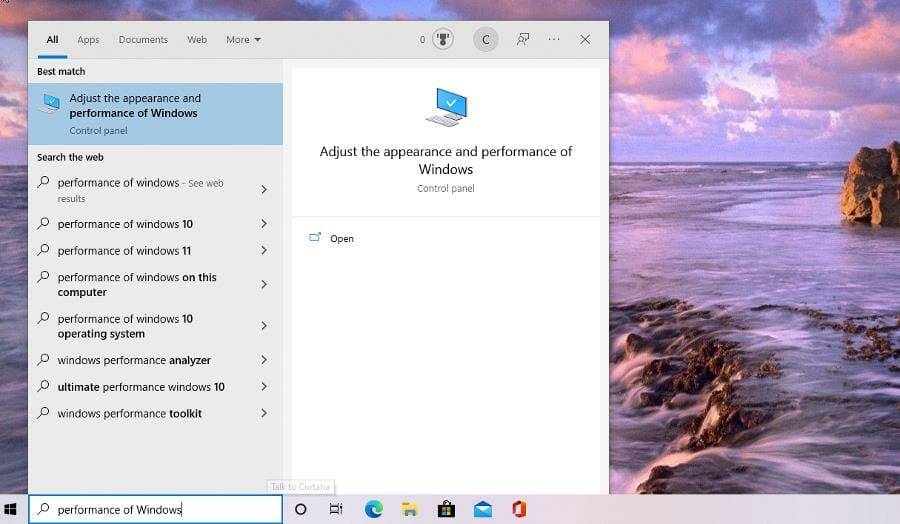
Task: Expand the More filter dropdown
Action: (243, 40)
